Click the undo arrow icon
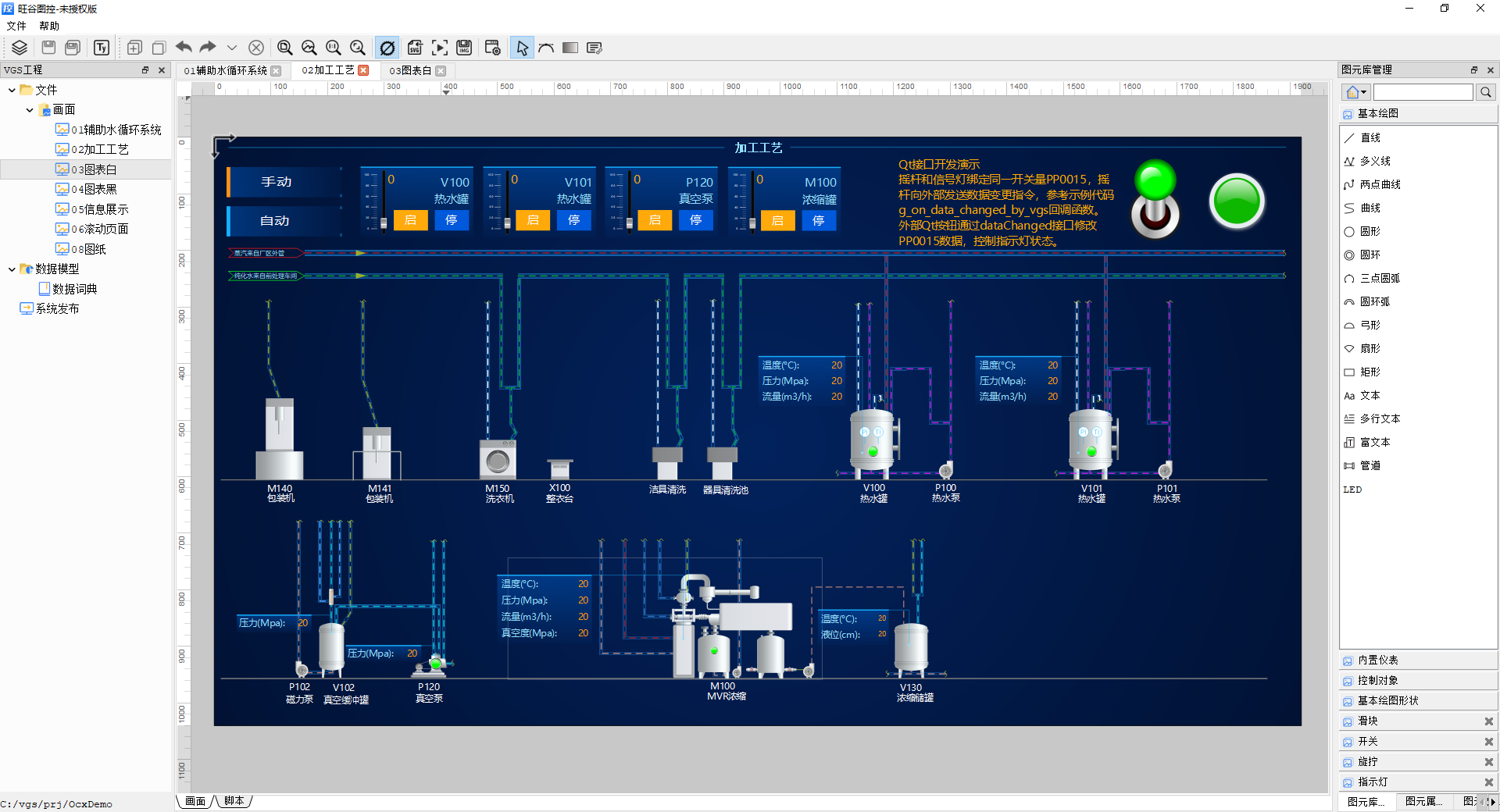The height and width of the screenshot is (812, 1500). (x=184, y=48)
